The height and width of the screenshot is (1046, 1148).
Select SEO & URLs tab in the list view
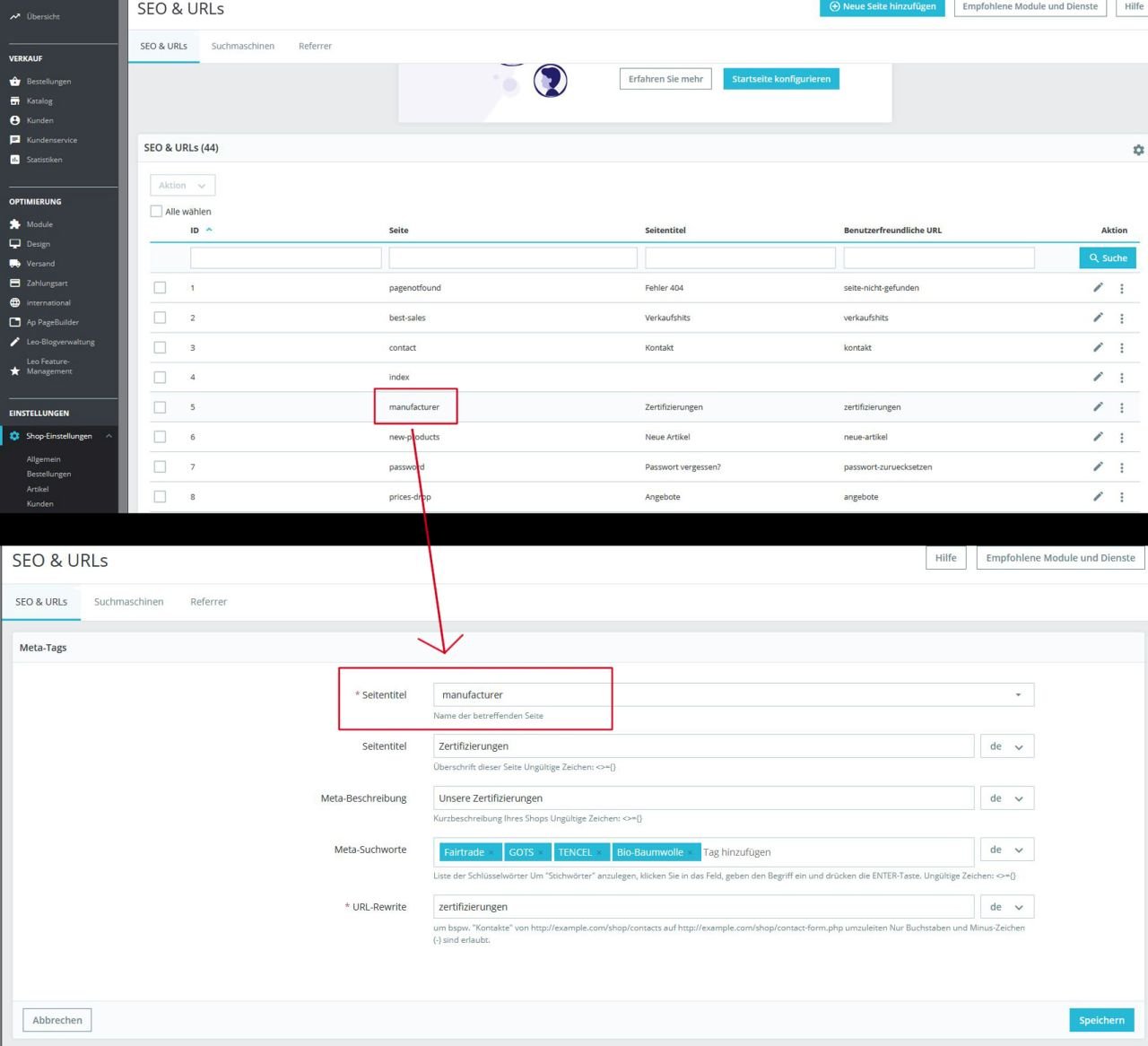coord(164,46)
